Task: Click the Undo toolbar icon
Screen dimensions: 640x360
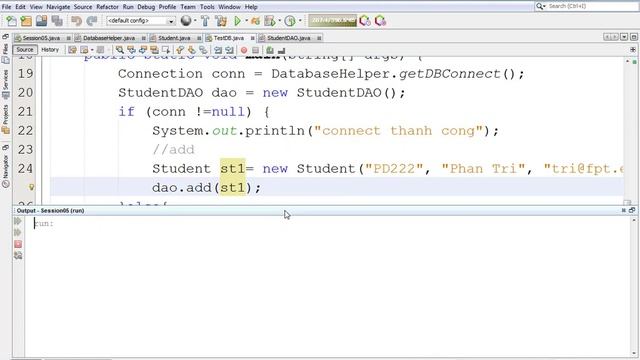Action: coord(76,21)
